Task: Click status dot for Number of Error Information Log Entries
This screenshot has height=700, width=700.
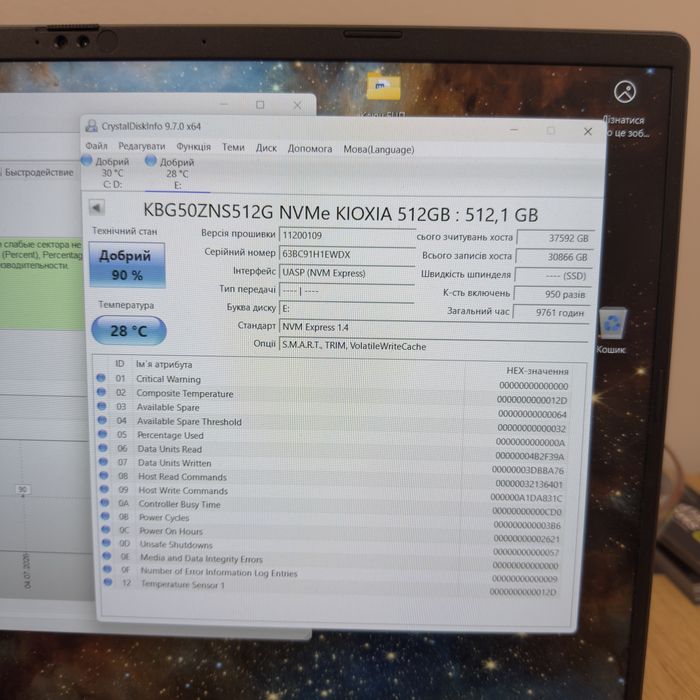Action: [107, 569]
